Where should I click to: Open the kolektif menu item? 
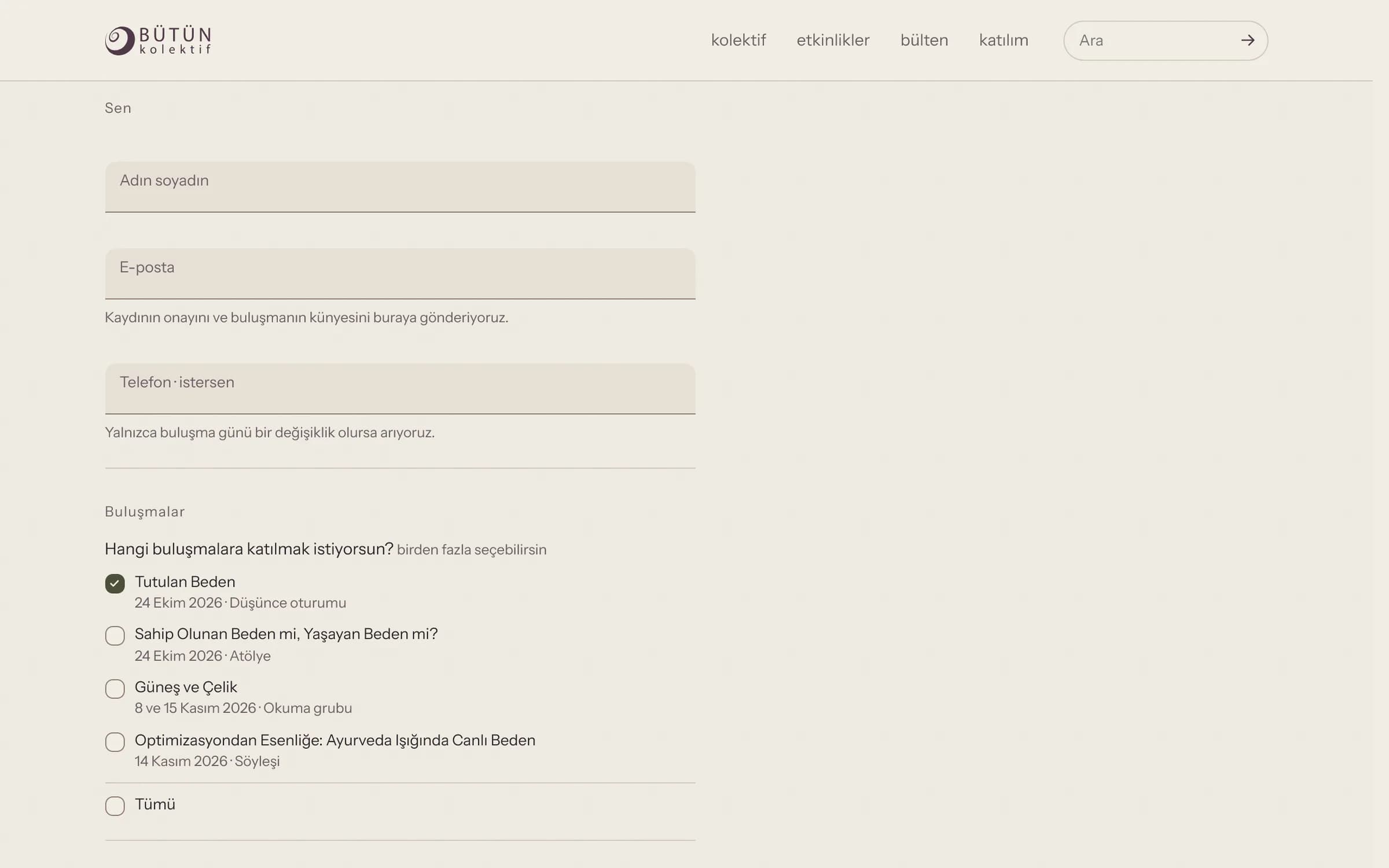click(x=738, y=41)
